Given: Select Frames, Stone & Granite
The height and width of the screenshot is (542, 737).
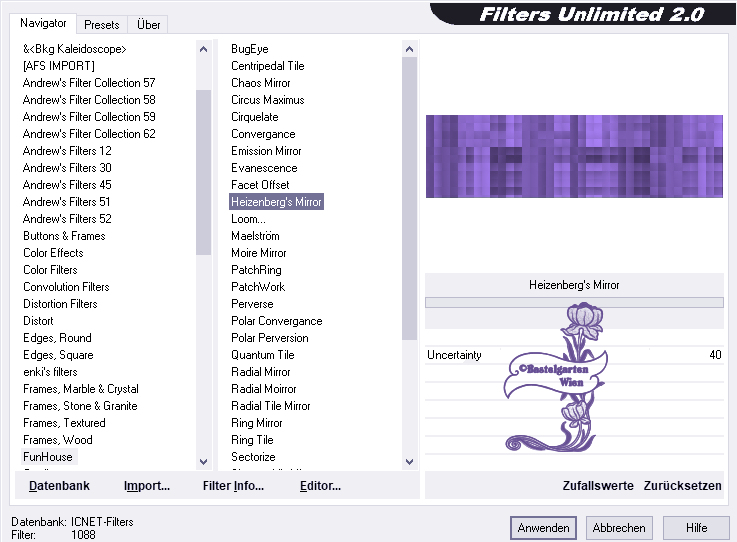Looking at the screenshot, I should (x=80, y=406).
